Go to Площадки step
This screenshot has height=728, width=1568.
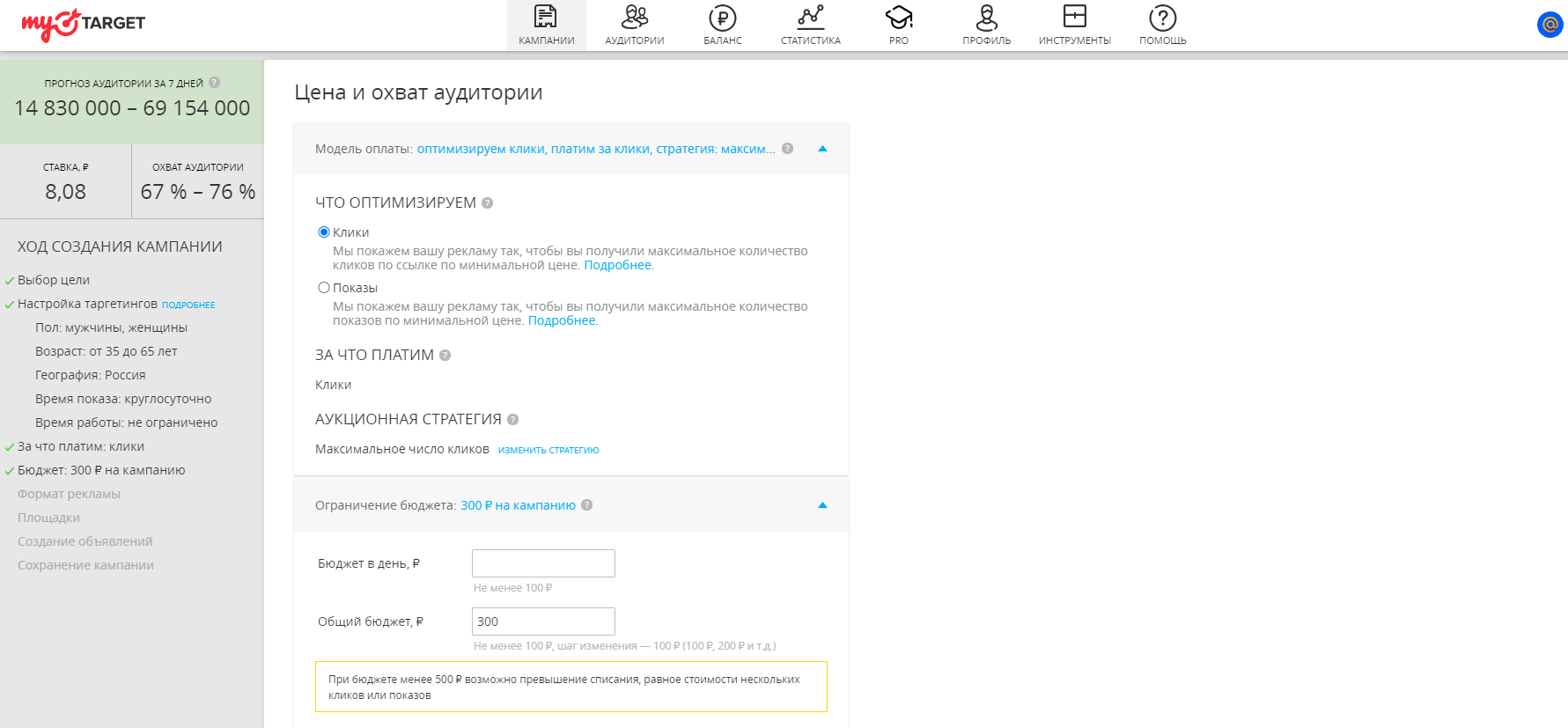tap(48, 518)
